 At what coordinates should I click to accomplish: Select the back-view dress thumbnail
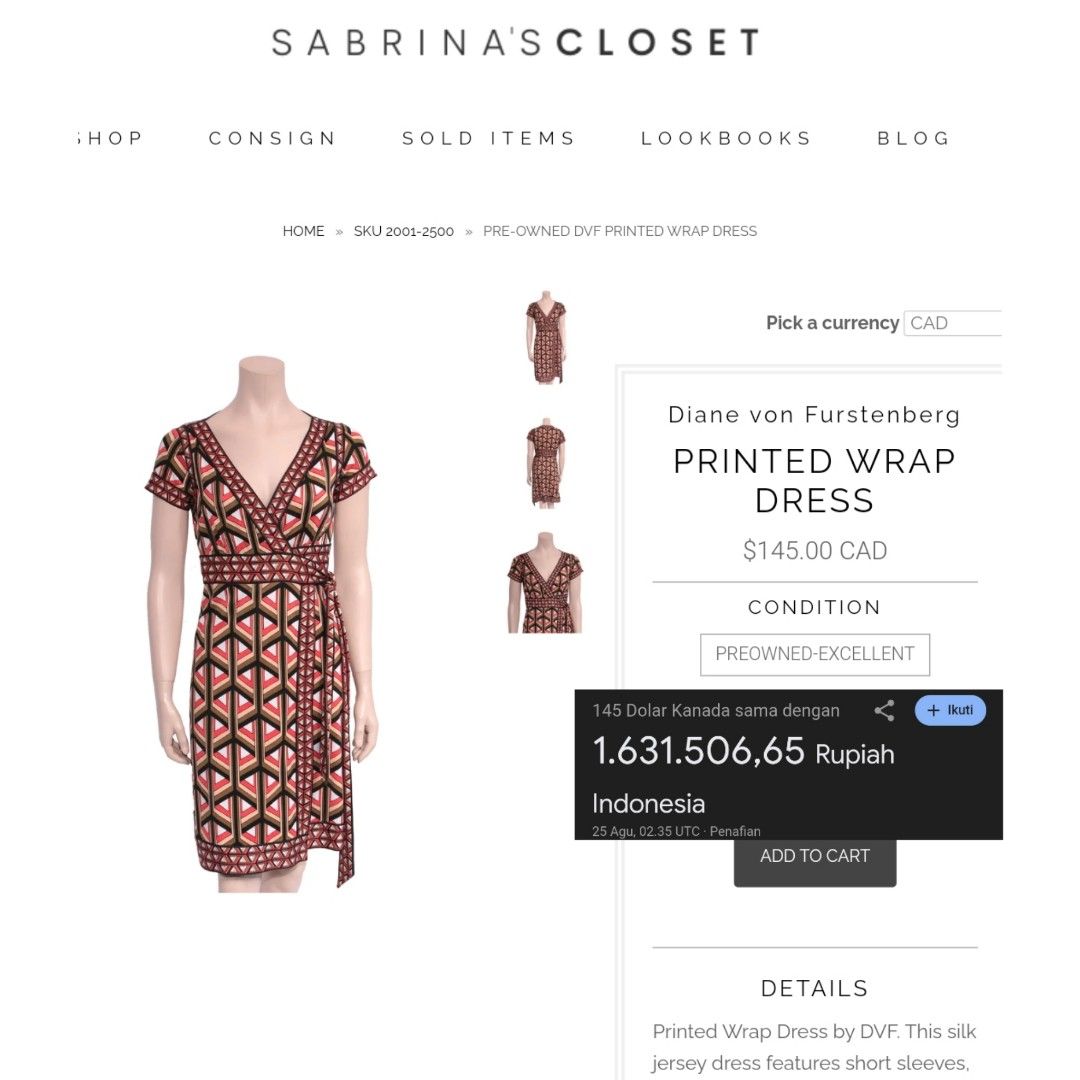pyautogui.click(x=546, y=463)
